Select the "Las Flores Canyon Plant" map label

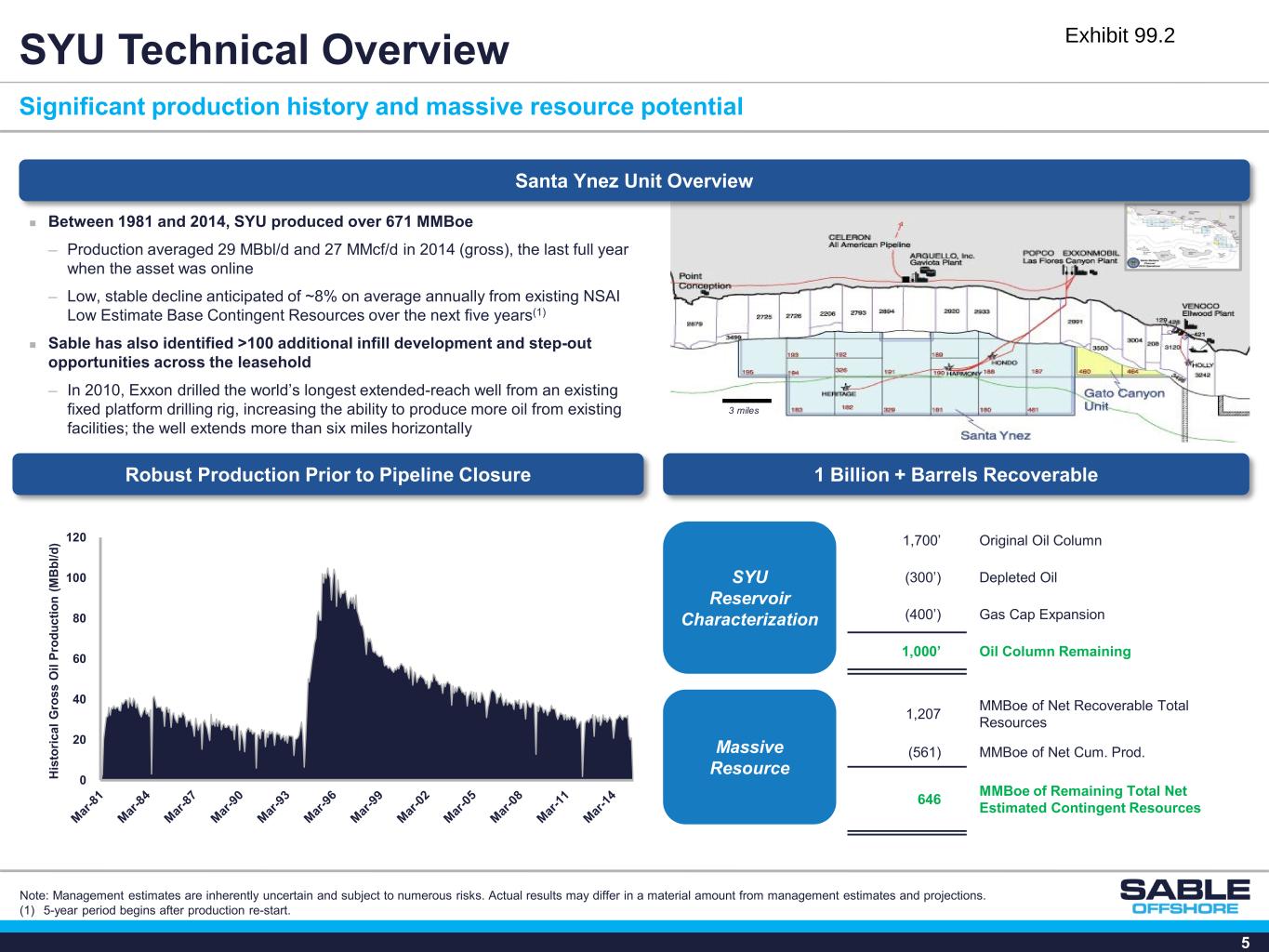pyautogui.click(x=1070, y=260)
